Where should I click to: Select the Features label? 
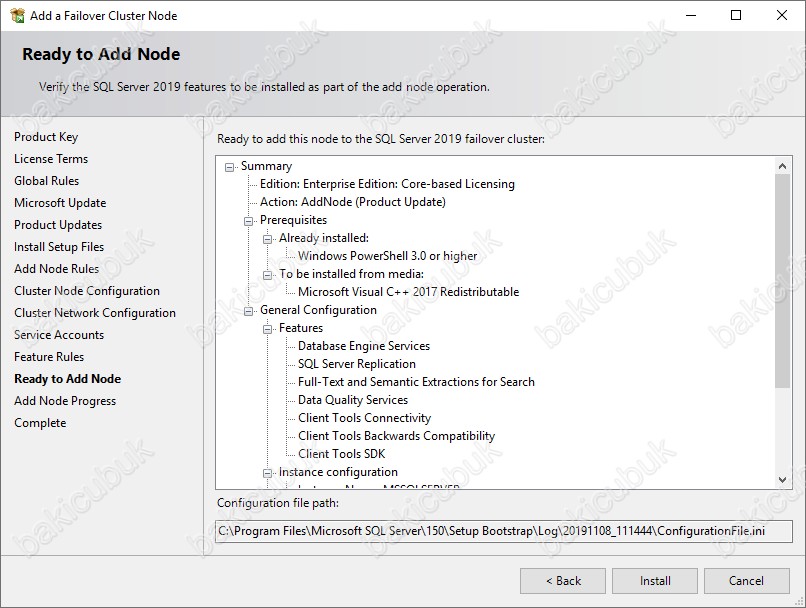pyautogui.click(x=301, y=328)
